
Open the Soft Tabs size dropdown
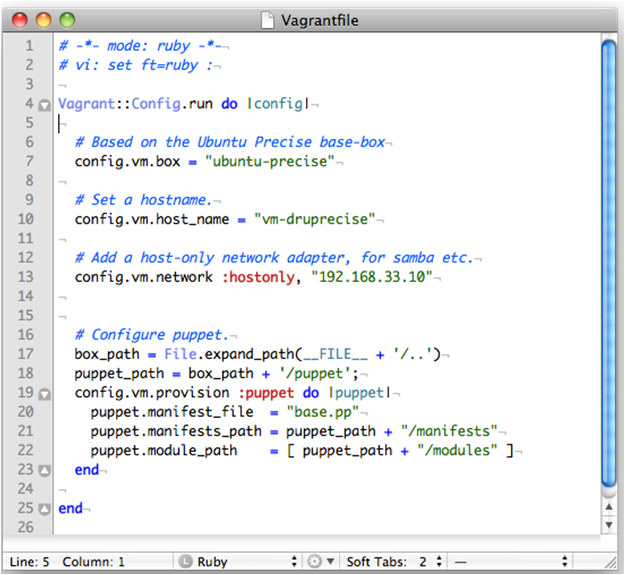(427, 562)
